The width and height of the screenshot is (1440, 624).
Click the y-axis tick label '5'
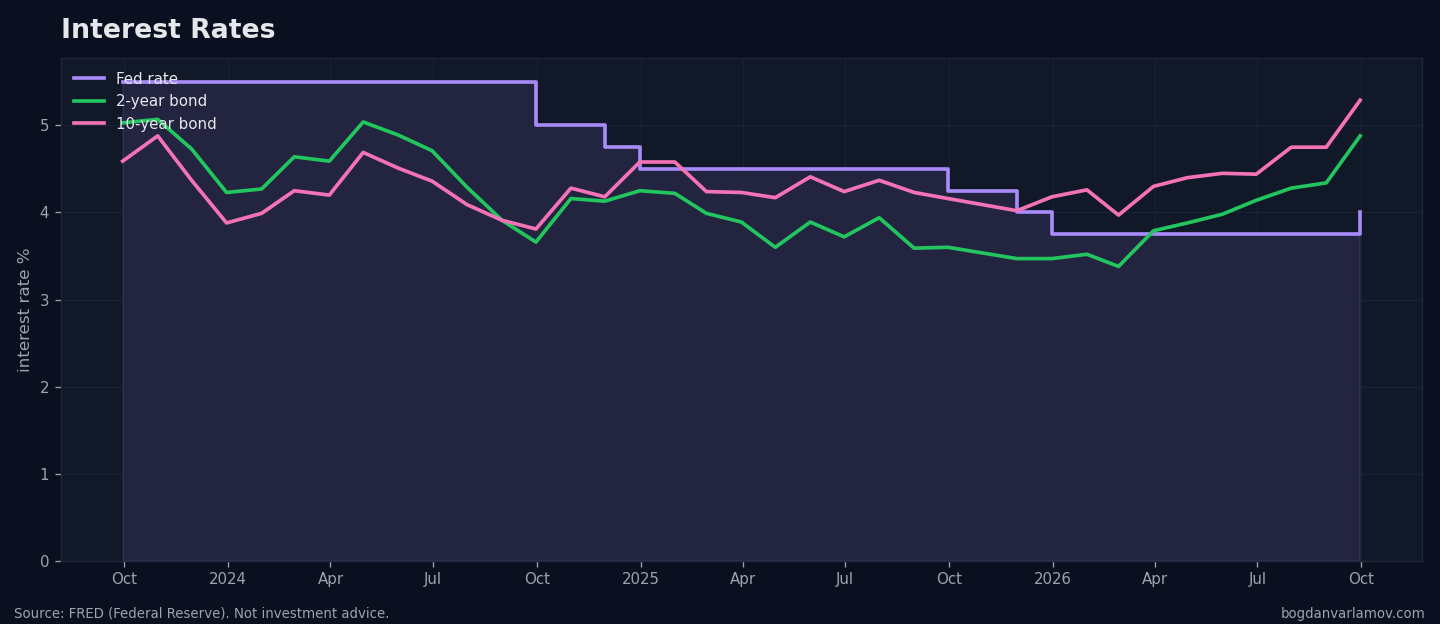45,125
